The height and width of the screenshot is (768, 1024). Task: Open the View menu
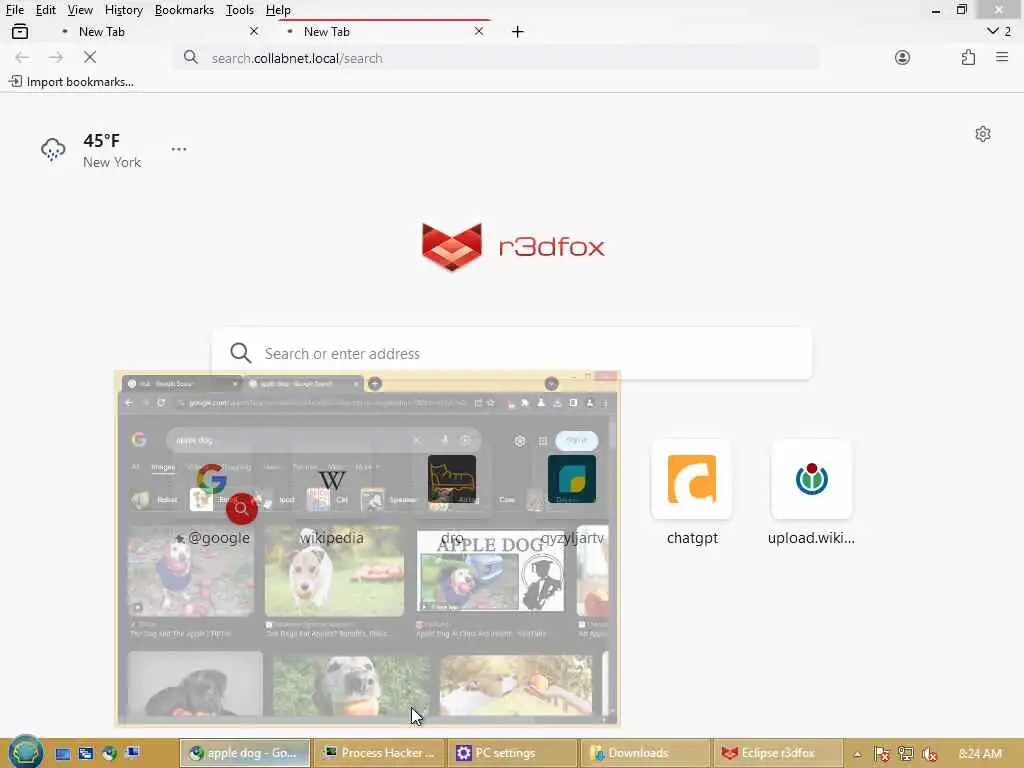click(80, 10)
